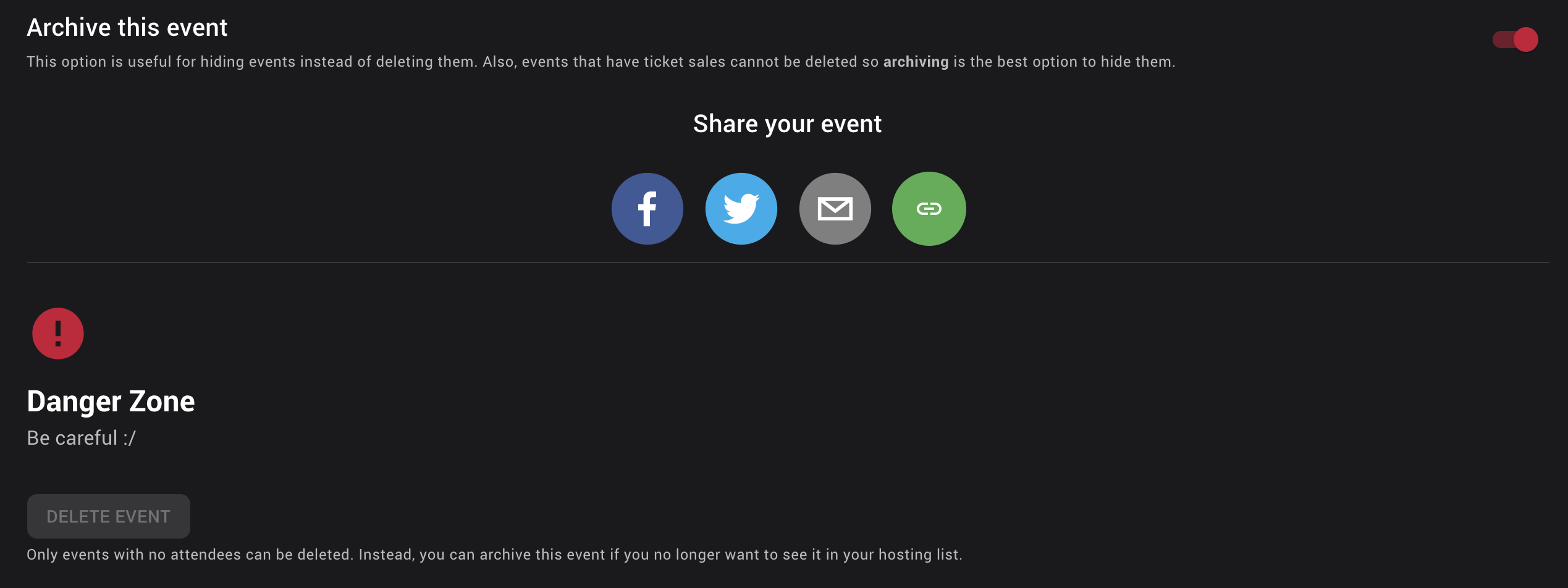Click the horizontal divider above Danger Zone
This screenshot has width=1568, height=588.
pyautogui.click(x=788, y=262)
